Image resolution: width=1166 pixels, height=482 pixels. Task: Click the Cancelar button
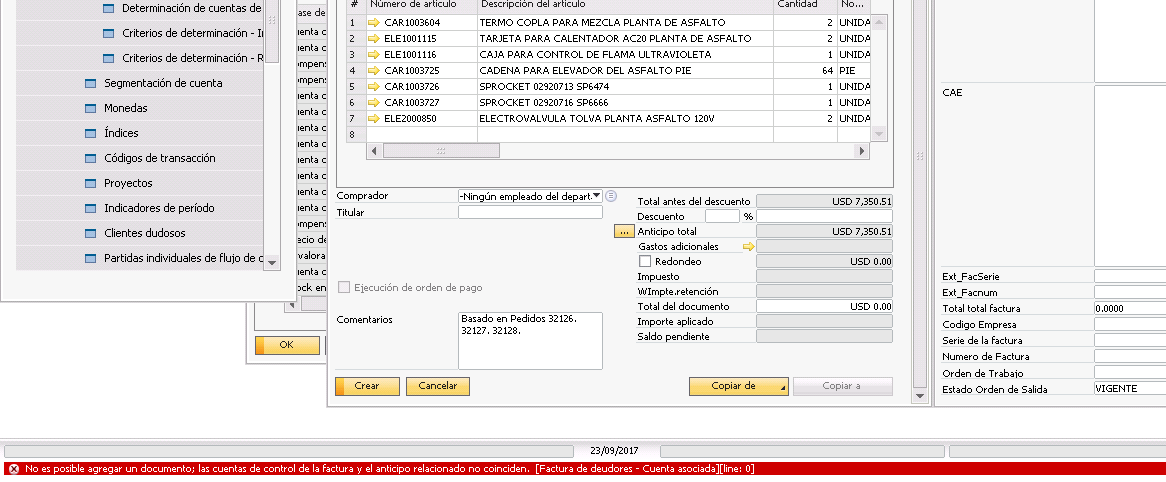point(437,386)
